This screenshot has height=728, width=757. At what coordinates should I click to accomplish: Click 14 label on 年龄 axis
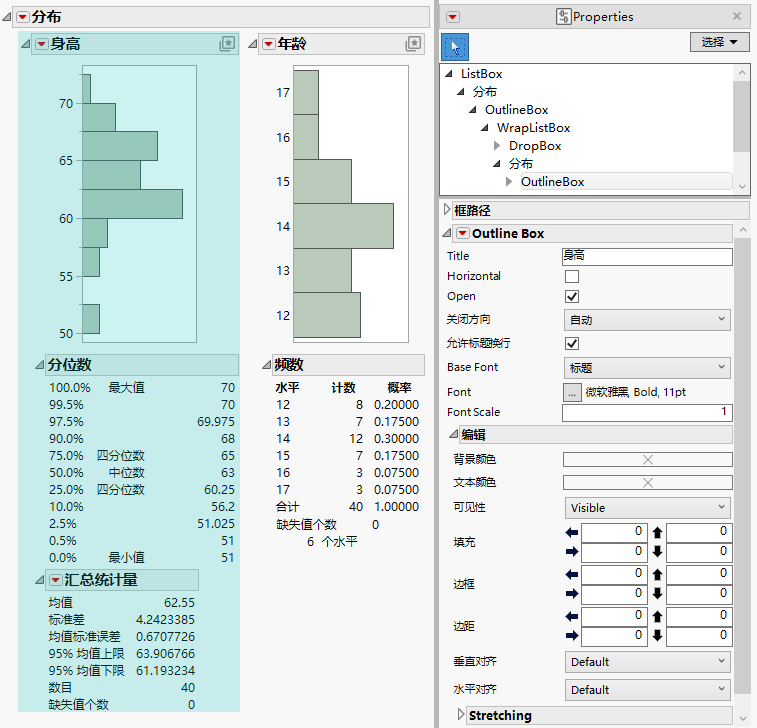(x=283, y=226)
